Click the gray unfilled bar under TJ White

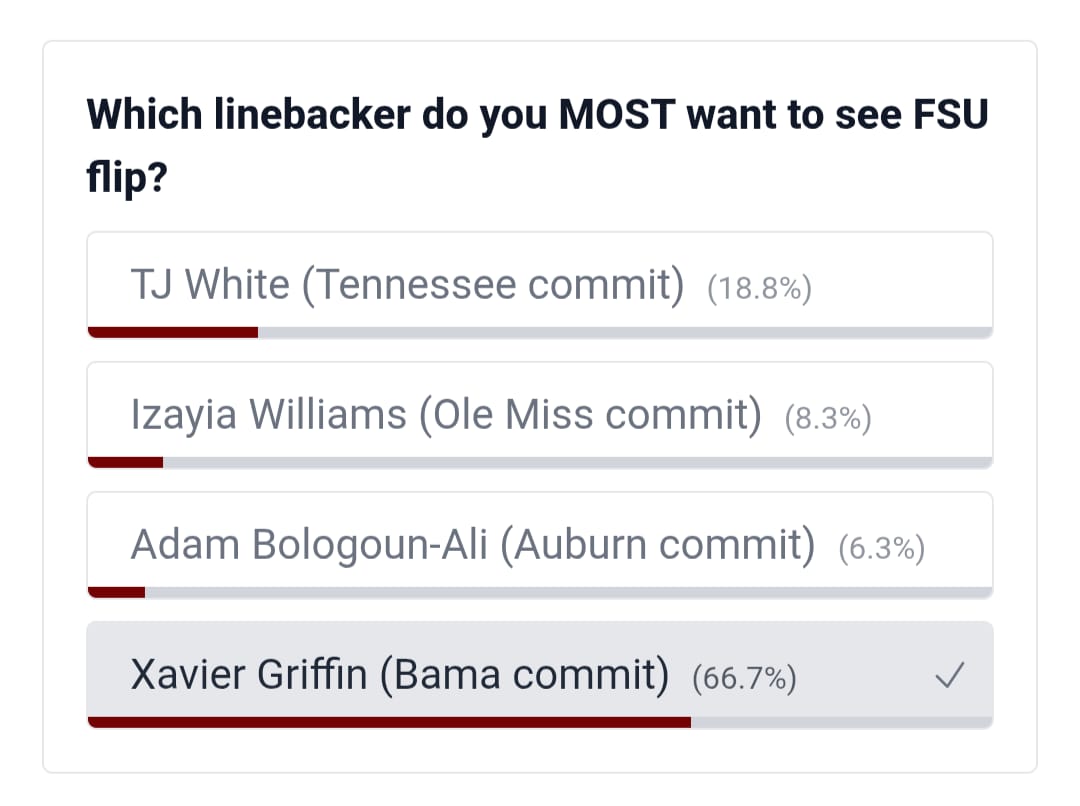[625, 332]
